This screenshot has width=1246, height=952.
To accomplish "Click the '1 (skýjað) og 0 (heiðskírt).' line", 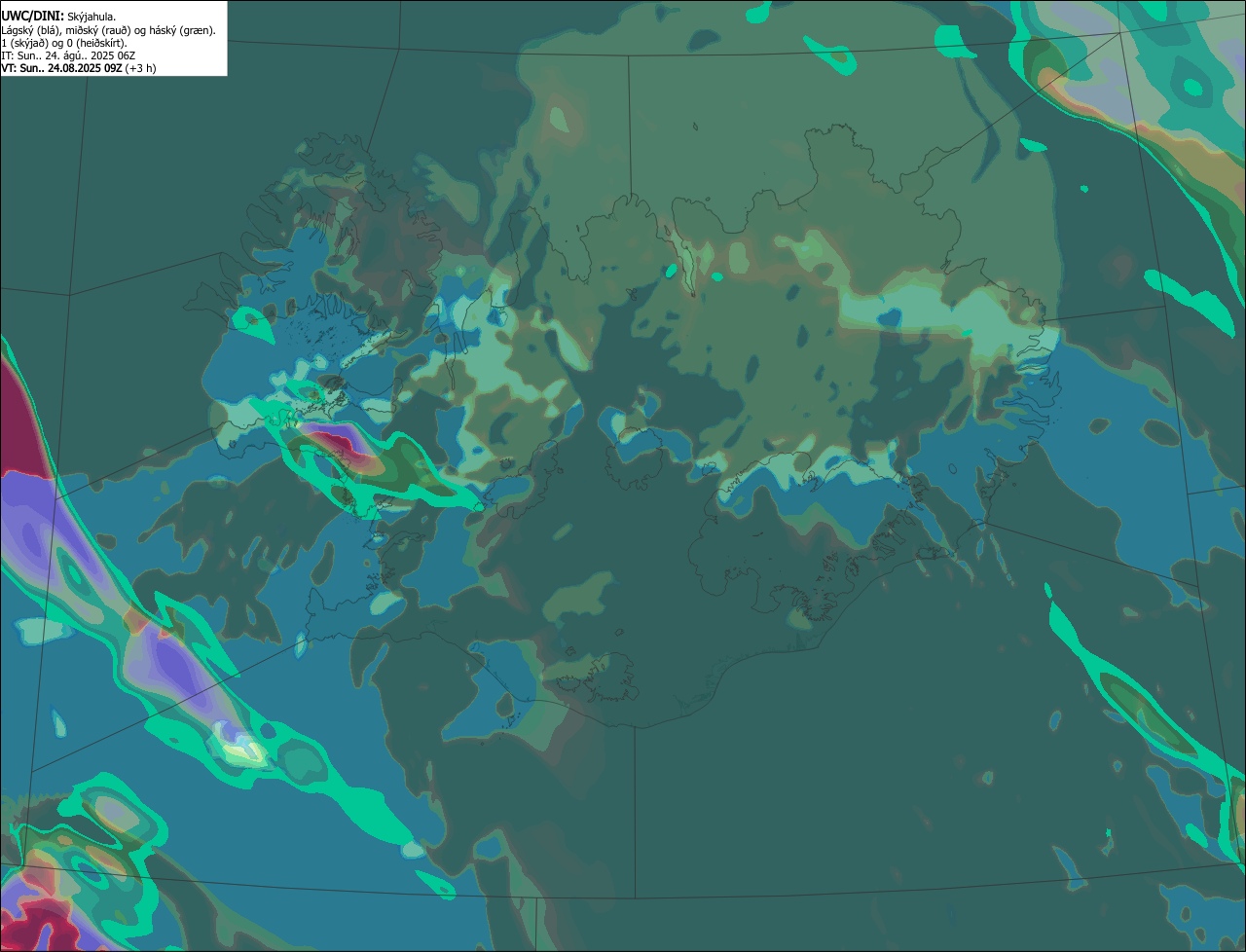I will [x=64, y=43].
